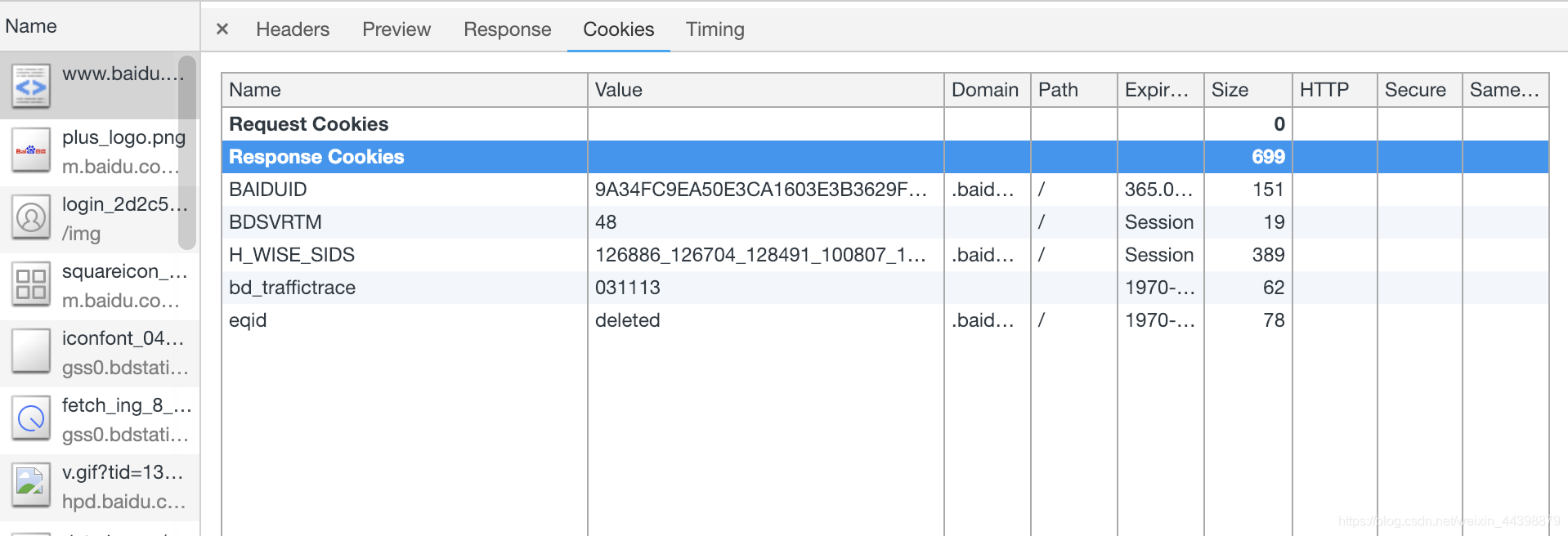Click the Request Cookies size 0
Image resolution: width=1568 pixels, height=536 pixels.
click(x=1279, y=124)
